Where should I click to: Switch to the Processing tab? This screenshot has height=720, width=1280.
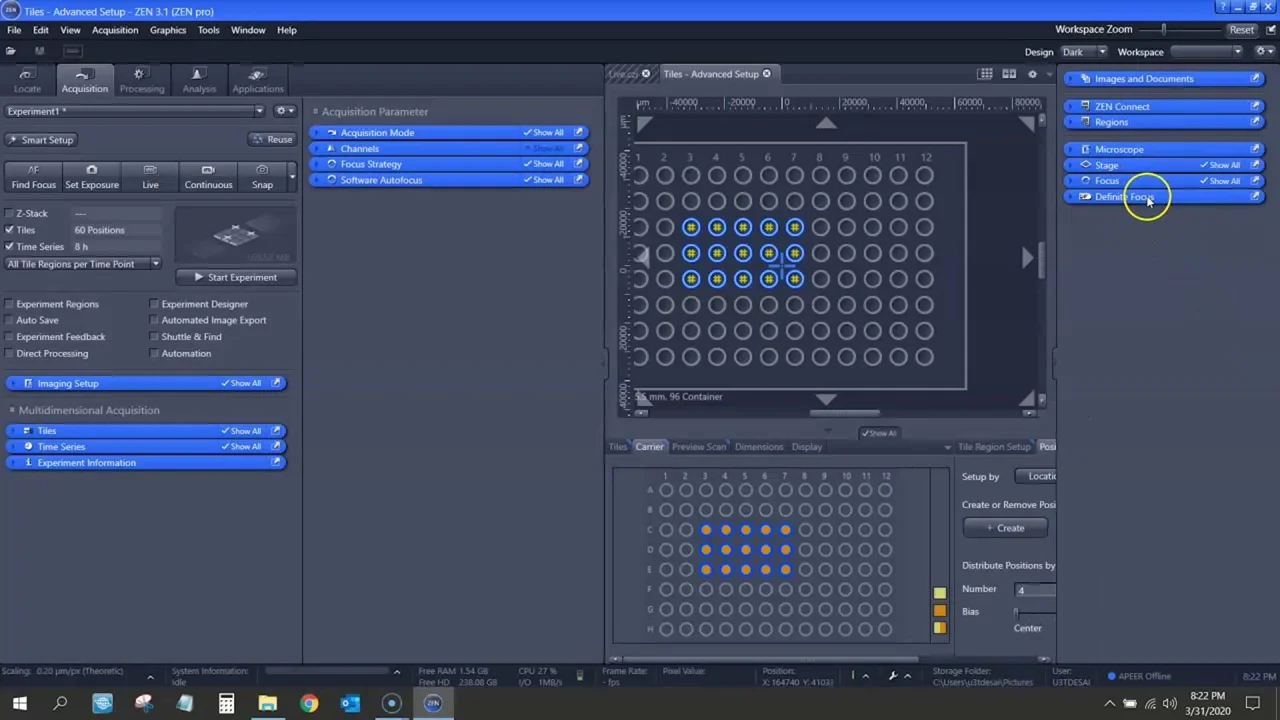pos(141,81)
